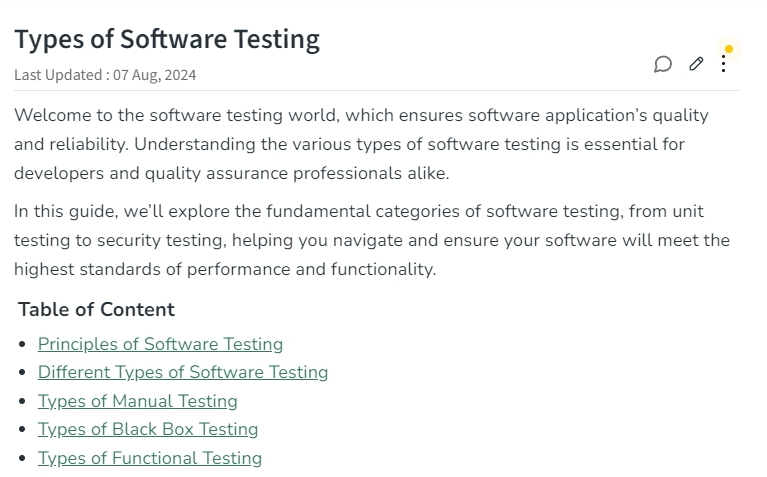
Task: Open the three-dot more options menu
Action: 723,64
